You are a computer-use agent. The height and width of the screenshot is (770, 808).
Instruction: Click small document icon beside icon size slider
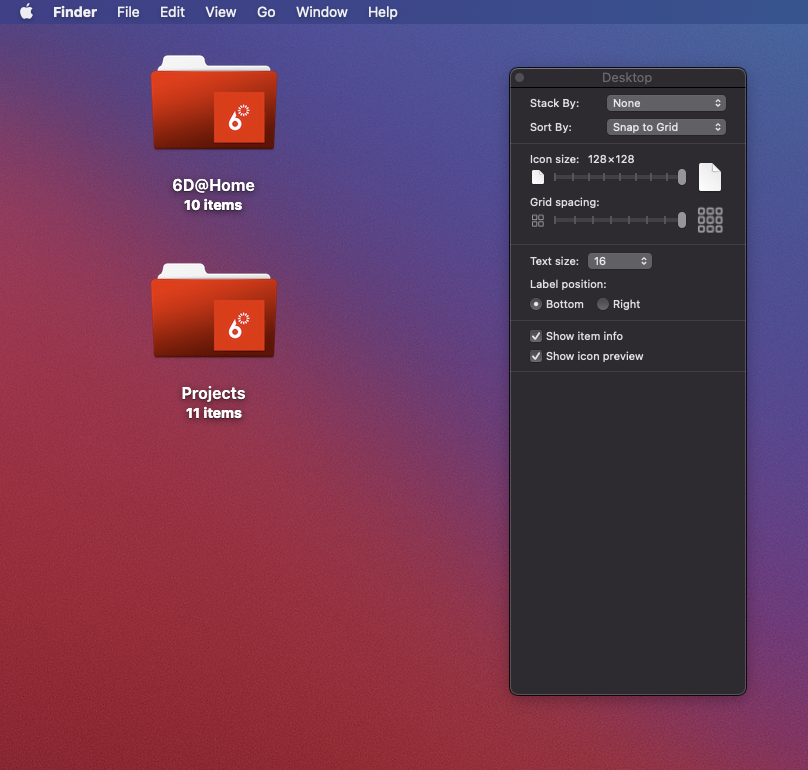(x=537, y=177)
